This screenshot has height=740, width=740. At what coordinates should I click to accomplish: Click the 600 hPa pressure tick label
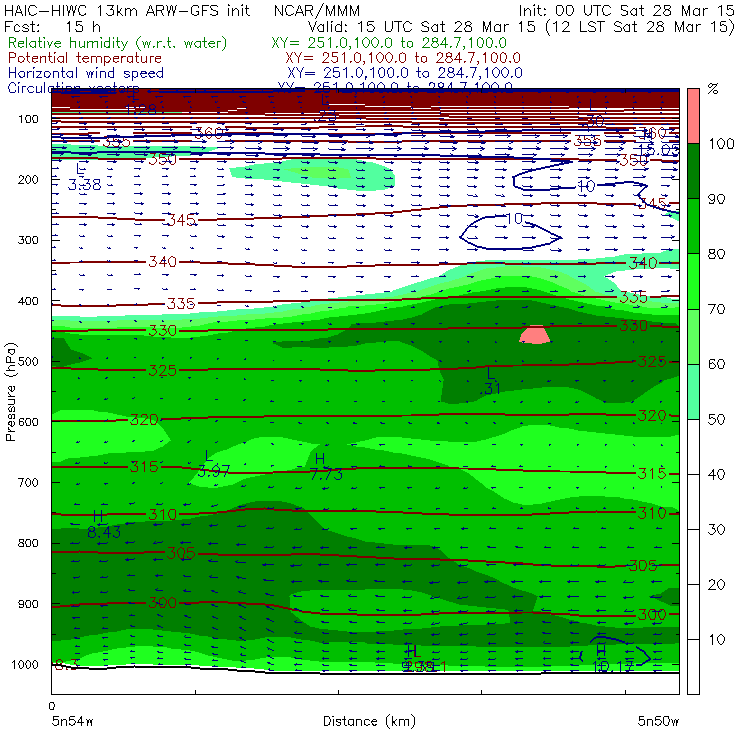[x=28, y=422]
